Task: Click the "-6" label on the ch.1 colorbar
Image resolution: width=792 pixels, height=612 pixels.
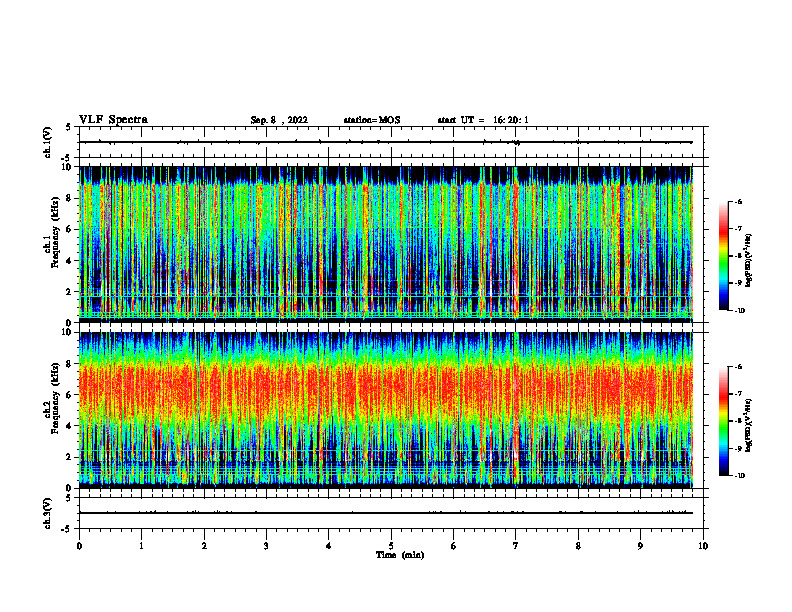Action: point(738,201)
